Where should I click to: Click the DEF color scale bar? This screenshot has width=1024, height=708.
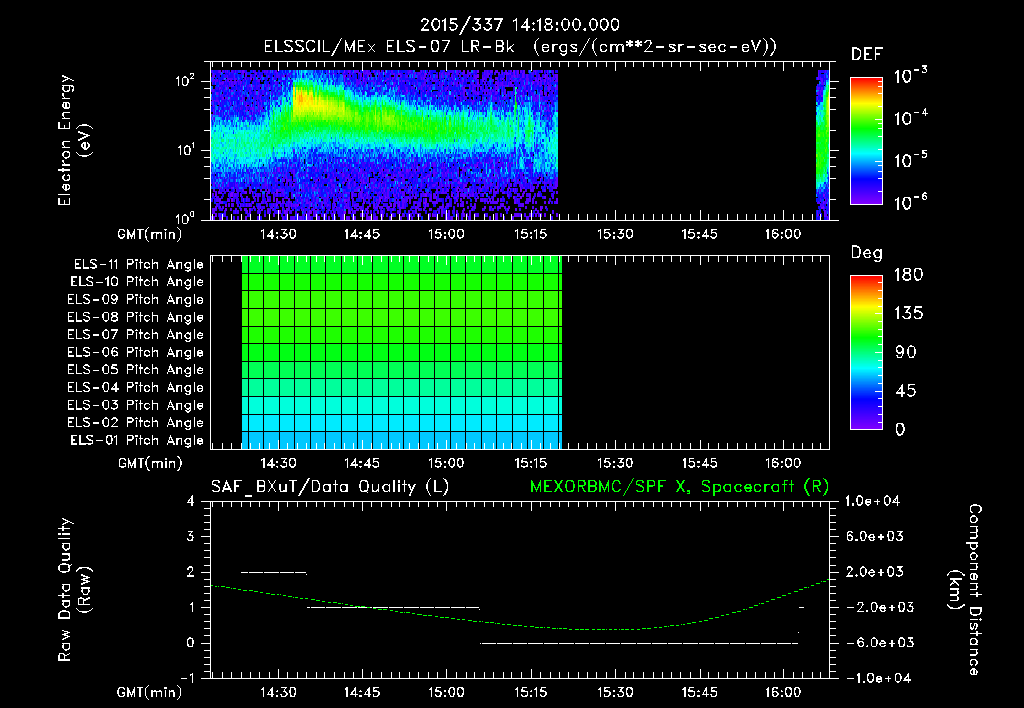pyautogui.click(x=866, y=141)
